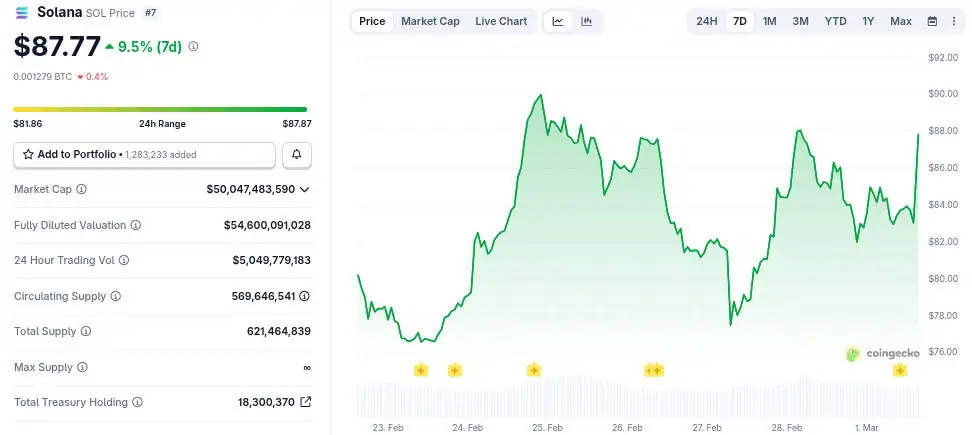Open the three-dot chart options menu
Image resolution: width=972 pixels, height=435 pixels.
tap(955, 21)
